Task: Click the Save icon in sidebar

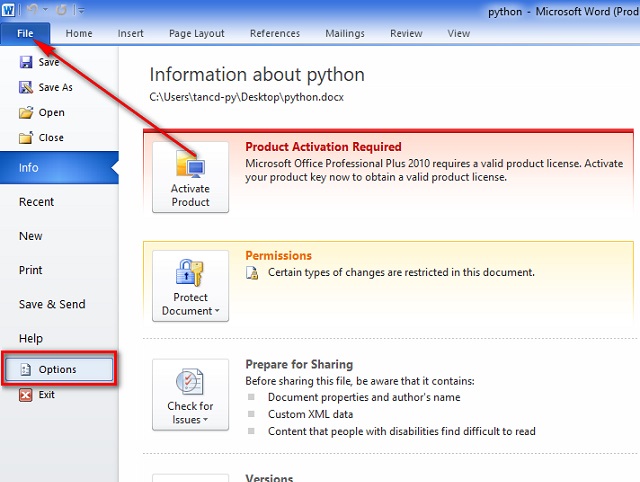Action: pos(27,62)
